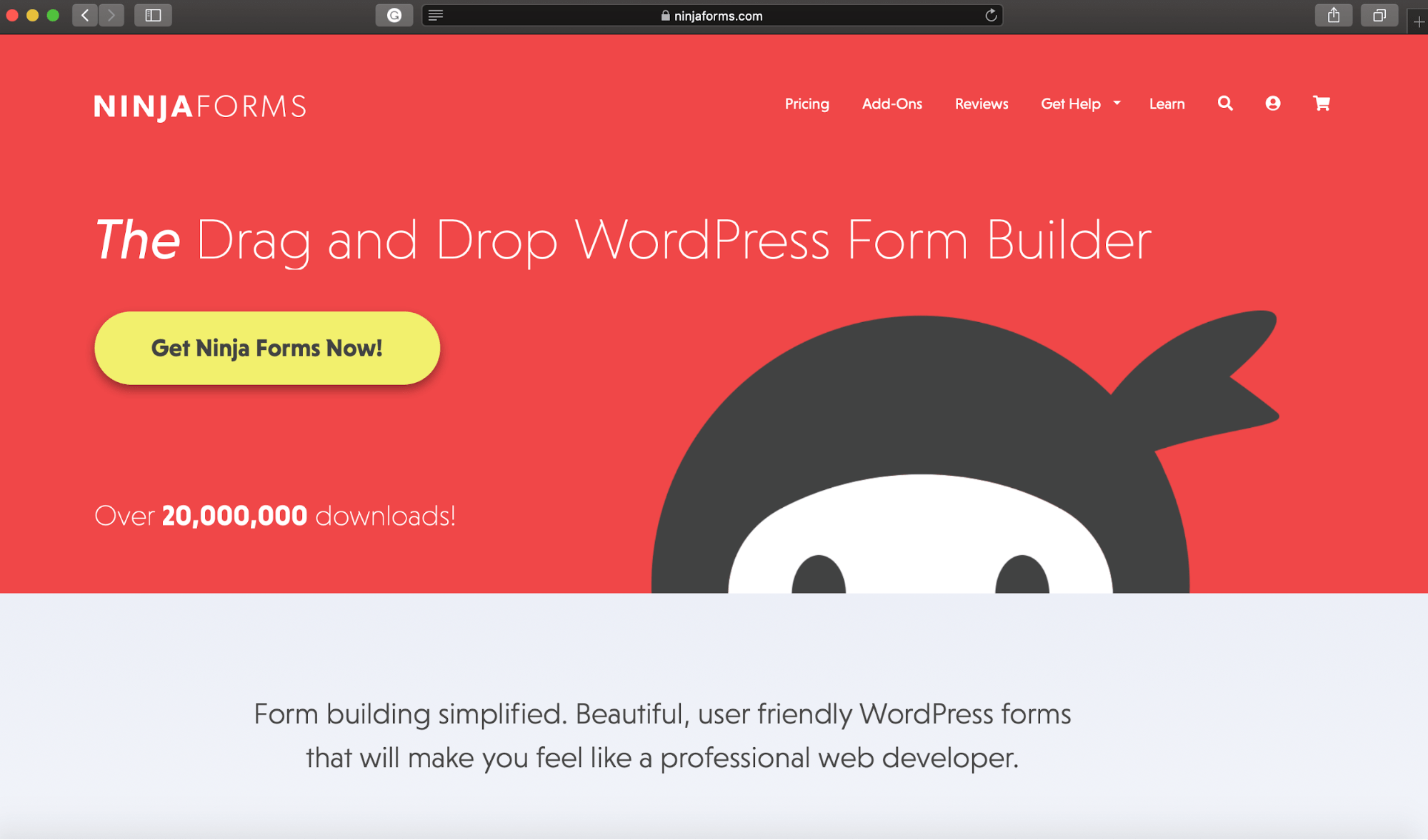Open a new tab with plus button

point(1419,22)
